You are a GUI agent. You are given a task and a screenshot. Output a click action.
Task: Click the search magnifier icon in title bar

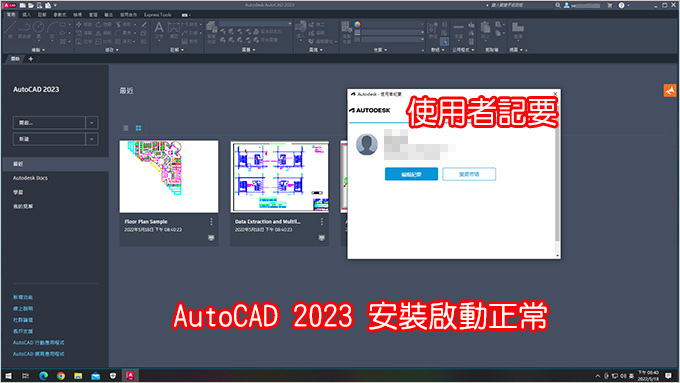click(558, 5)
